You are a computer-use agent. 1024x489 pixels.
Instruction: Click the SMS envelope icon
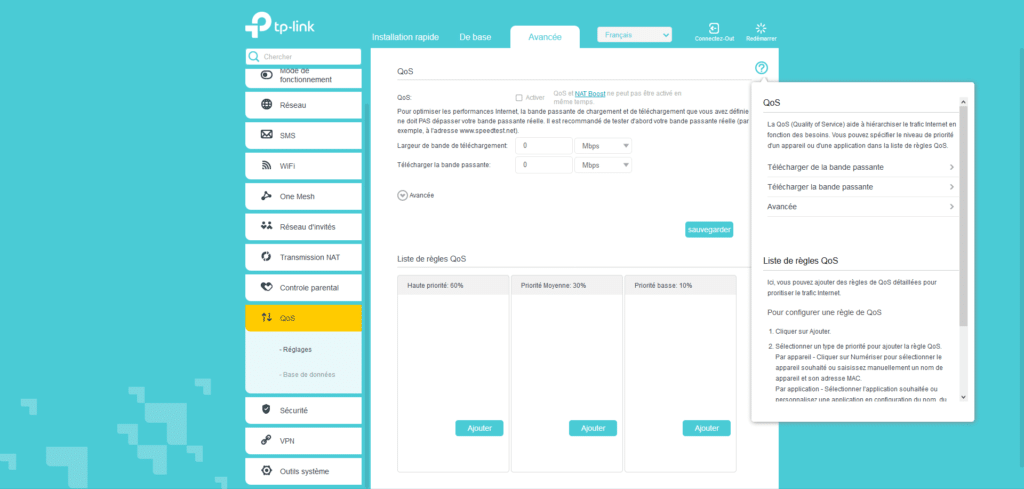click(x=266, y=135)
